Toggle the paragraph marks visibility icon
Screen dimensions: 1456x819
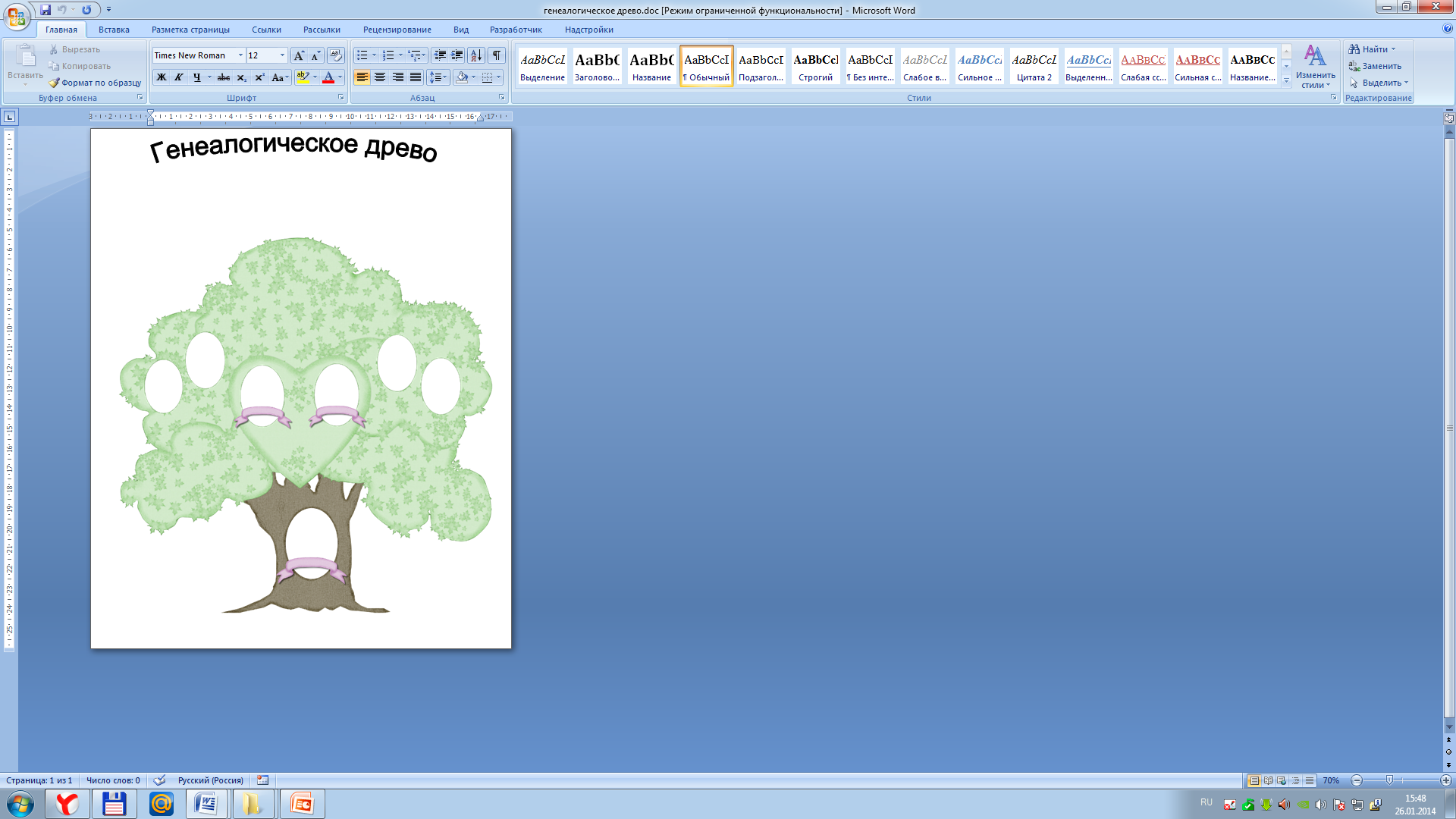500,55
